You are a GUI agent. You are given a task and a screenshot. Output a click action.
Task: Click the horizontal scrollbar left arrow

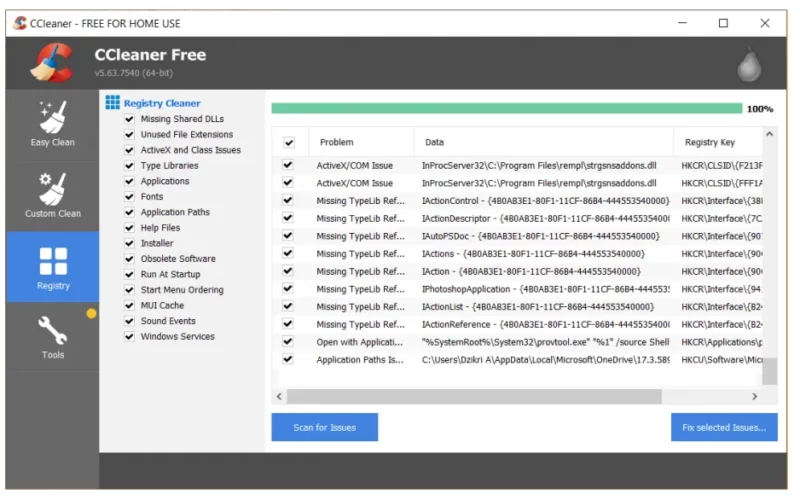coord(279,396)
